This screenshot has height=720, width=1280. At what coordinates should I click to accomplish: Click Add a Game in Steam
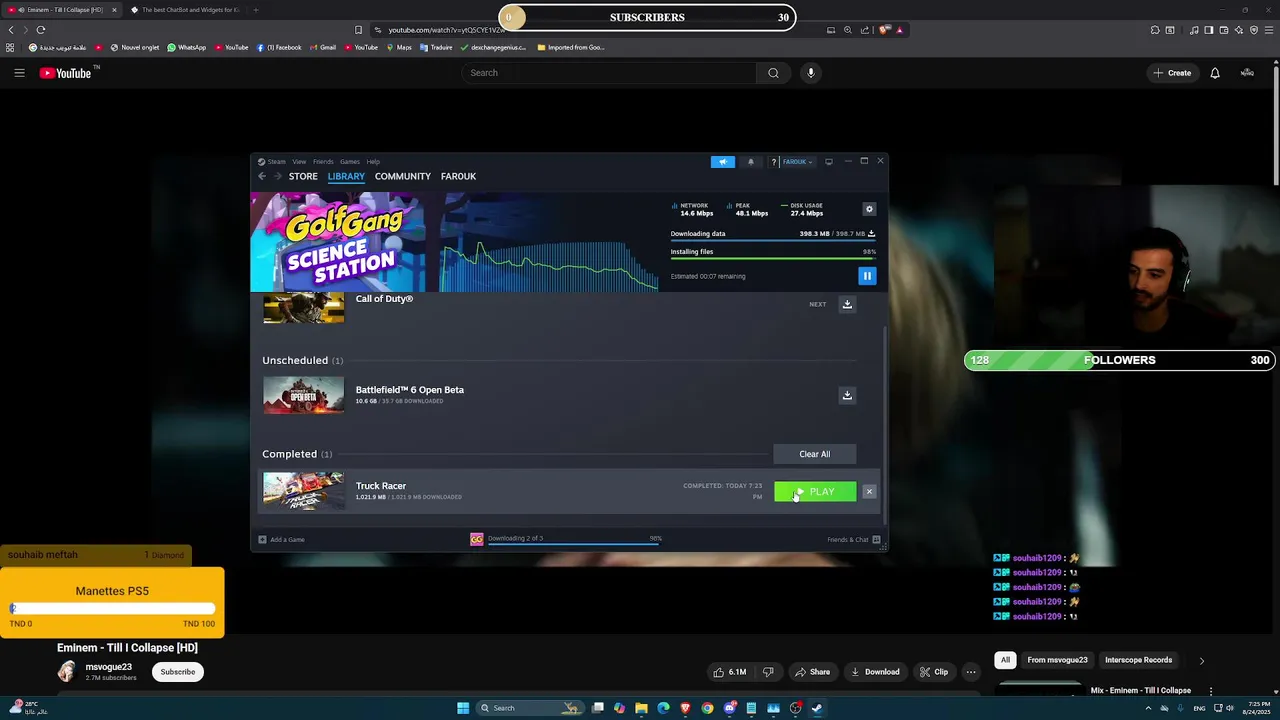click(x=281, y=540)
